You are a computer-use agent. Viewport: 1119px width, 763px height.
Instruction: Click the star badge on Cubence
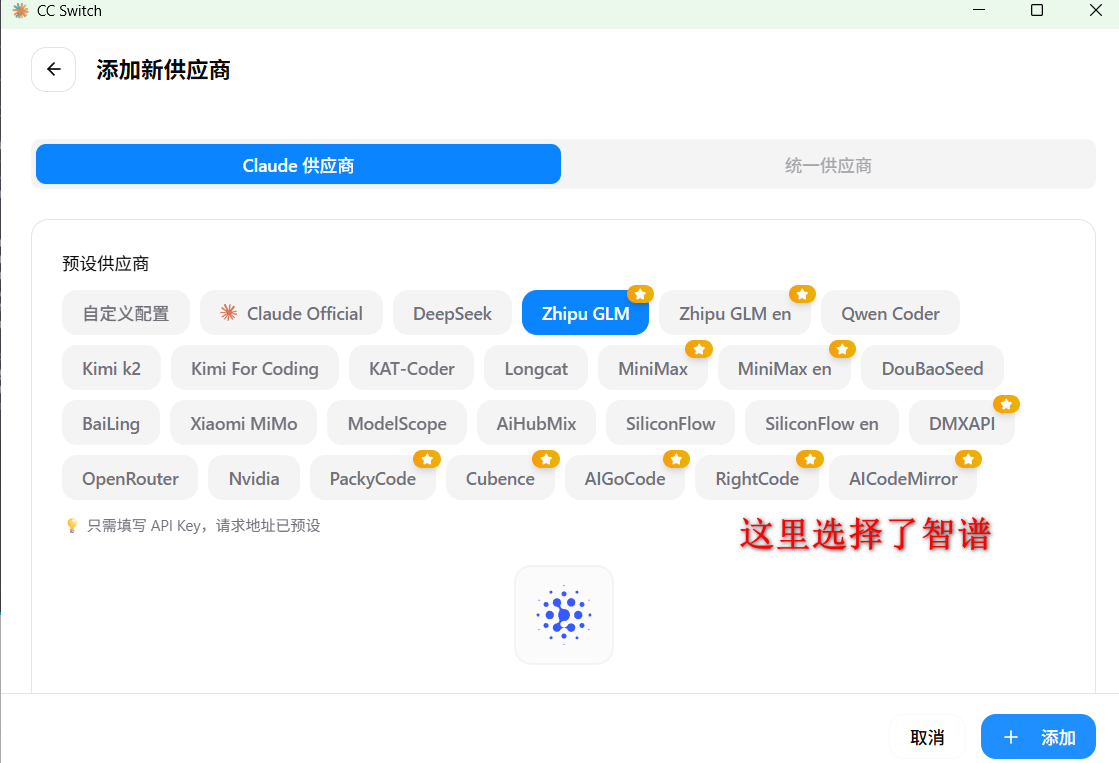click(x=546, y=459)
